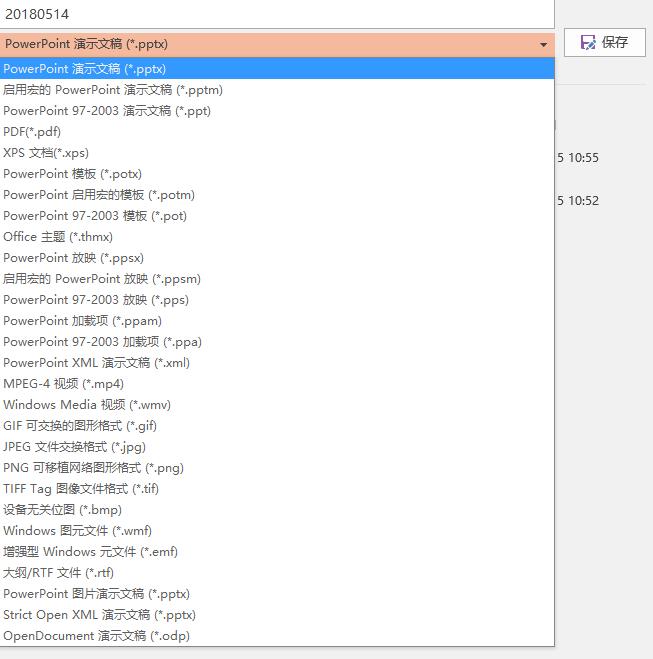Choose PowerPoint 模板 (*.potx)

[277, 174]
